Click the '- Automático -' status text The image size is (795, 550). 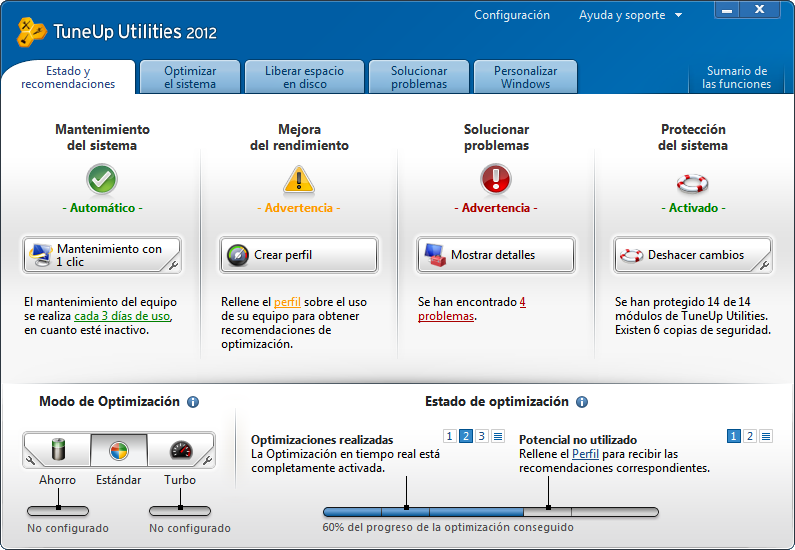point(102,208)
